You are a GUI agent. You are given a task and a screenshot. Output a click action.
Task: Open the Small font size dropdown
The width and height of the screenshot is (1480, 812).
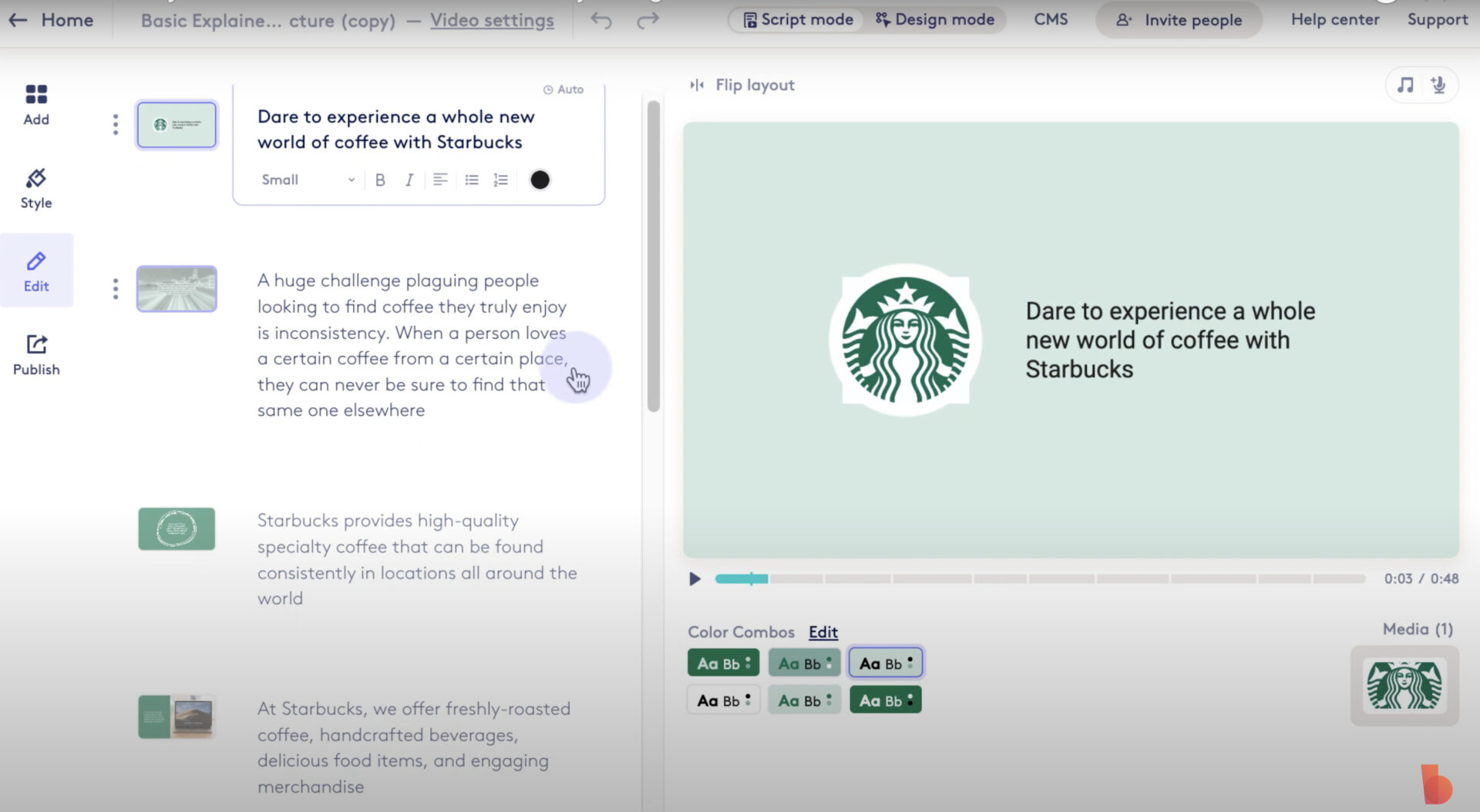coord(305,180)
